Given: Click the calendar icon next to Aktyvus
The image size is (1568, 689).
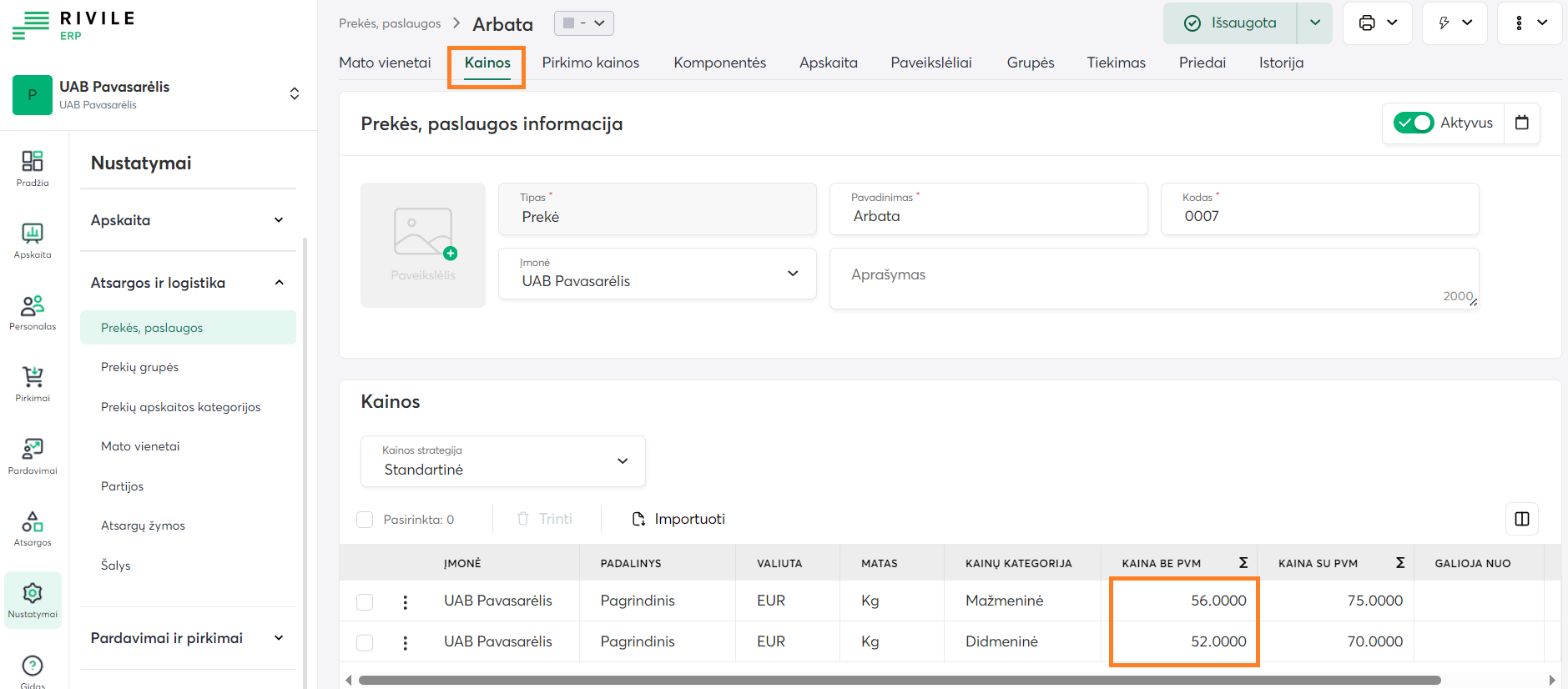Looking at the screenshot, I should [x=1521, y=123].
